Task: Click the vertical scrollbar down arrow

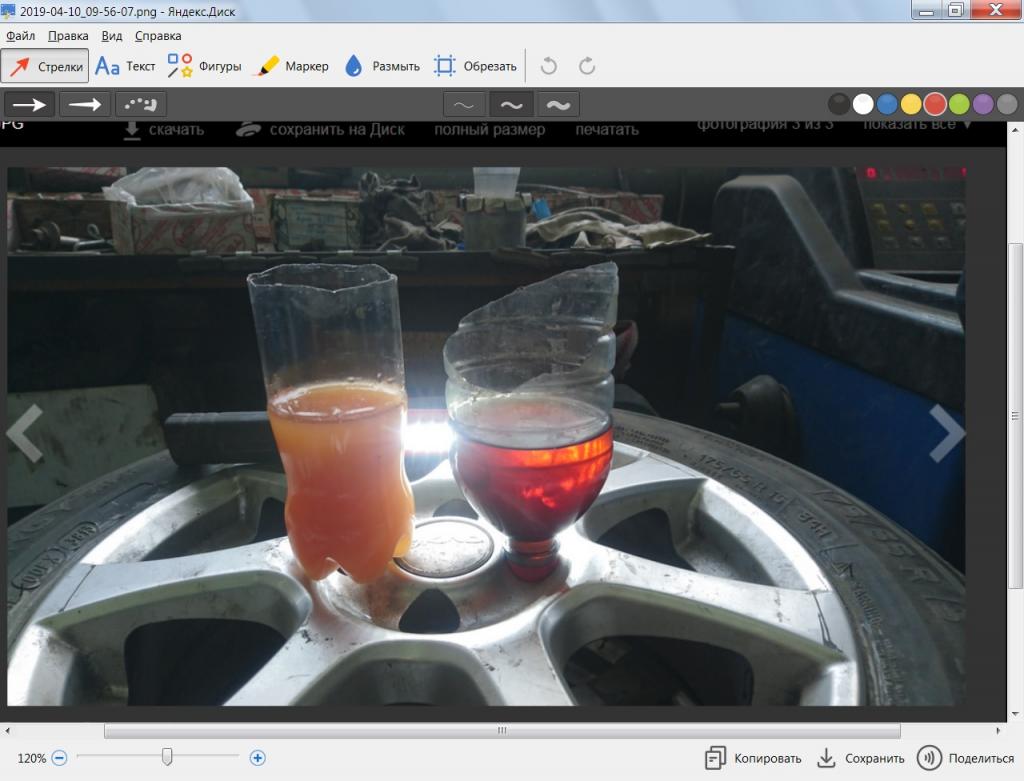Action: (x=1015, y=714)
